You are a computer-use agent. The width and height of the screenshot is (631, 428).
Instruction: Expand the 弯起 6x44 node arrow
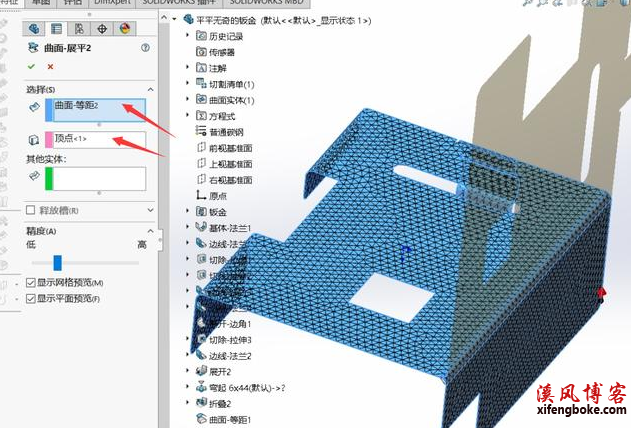(x=187, y=387)
